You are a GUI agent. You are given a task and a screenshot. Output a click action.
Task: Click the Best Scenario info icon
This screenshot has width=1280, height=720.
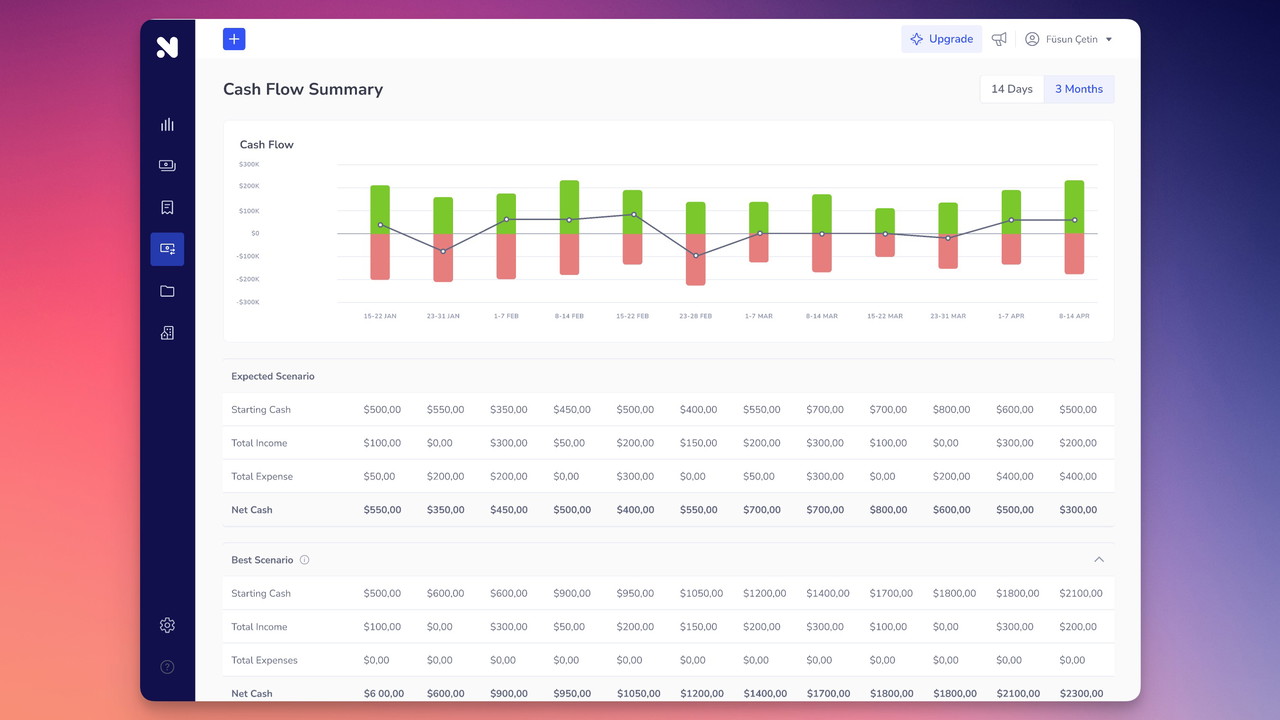click(x=305, y=560)
